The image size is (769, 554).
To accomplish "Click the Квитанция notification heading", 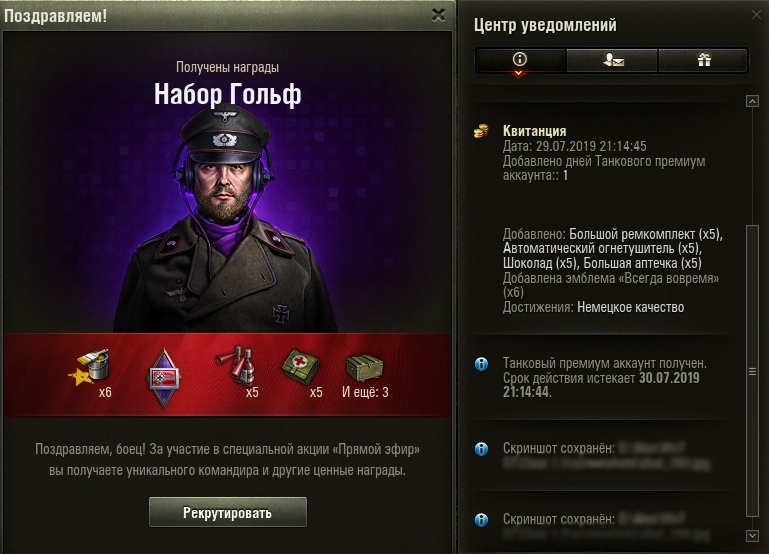I will [535, 131].
